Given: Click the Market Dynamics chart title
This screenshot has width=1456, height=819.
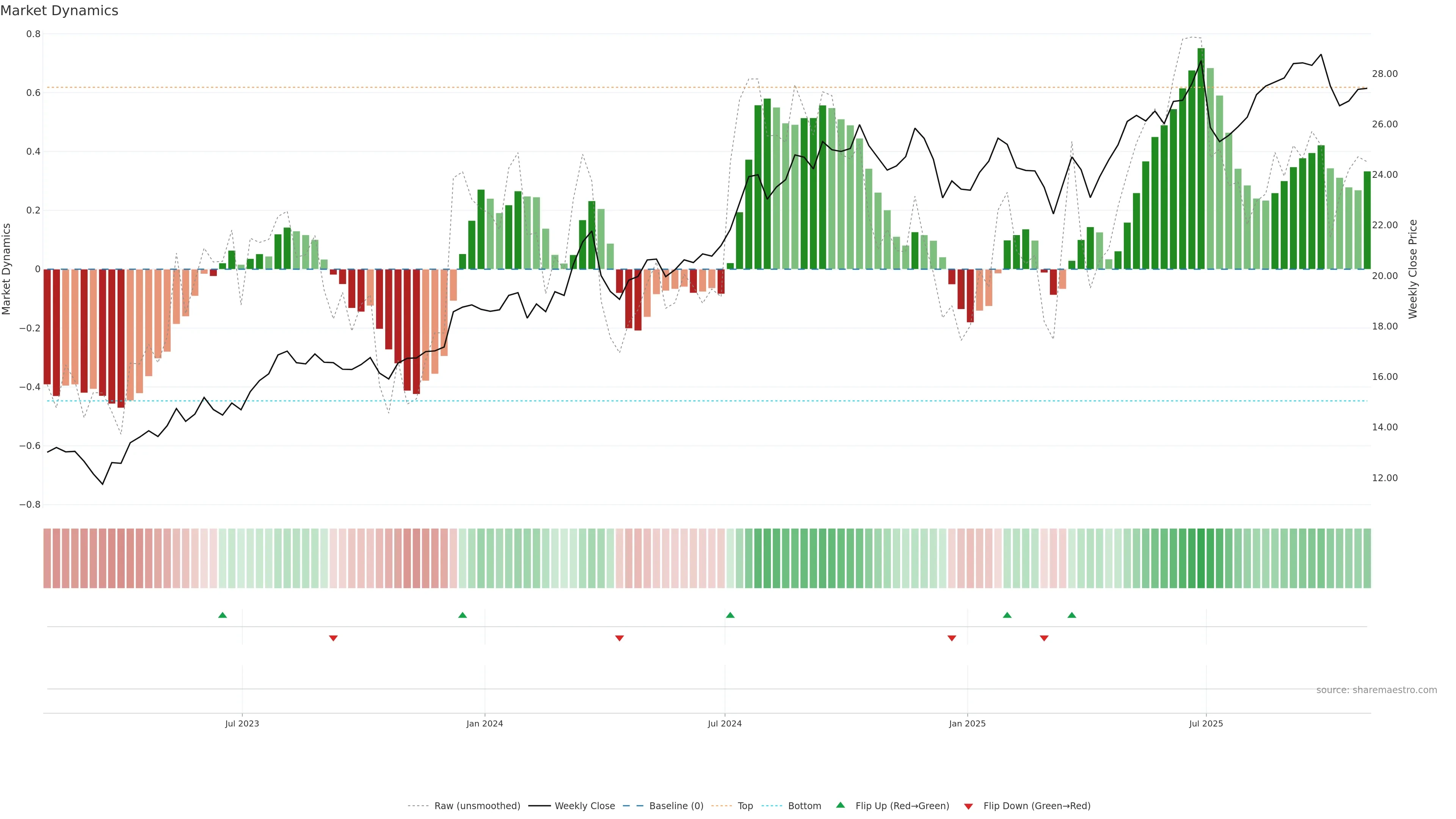Looking at the screenshot, I should (60, 11).
